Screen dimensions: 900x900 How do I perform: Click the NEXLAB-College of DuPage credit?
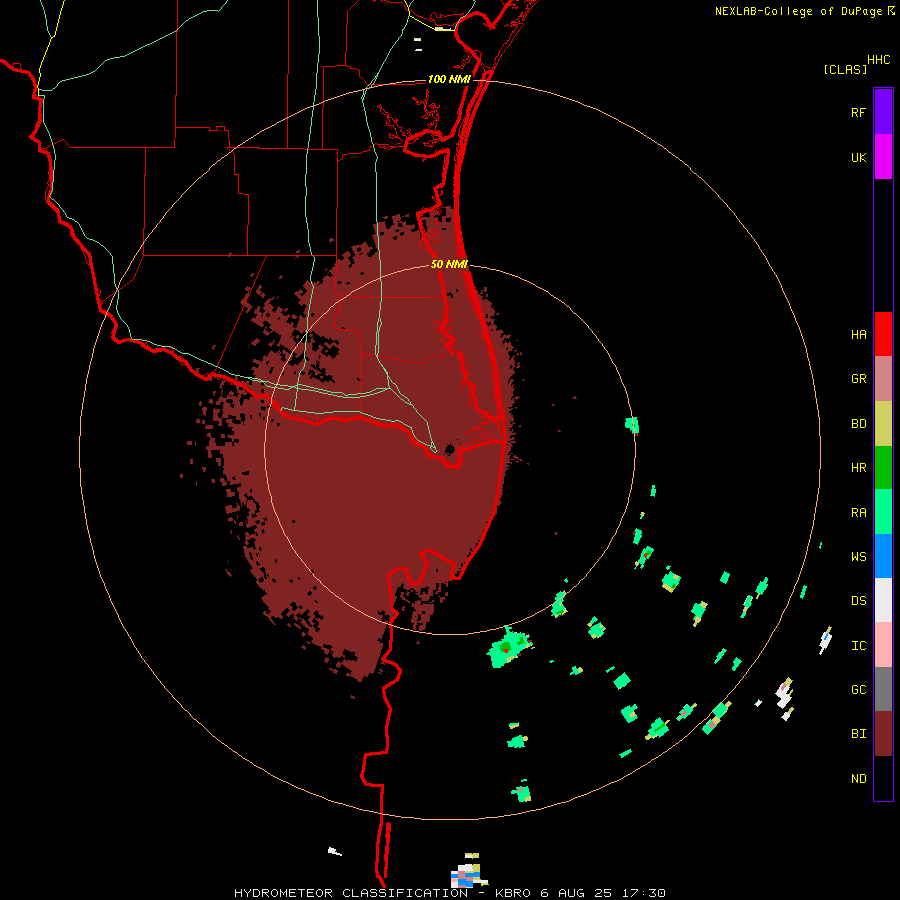tap(798, 11)
